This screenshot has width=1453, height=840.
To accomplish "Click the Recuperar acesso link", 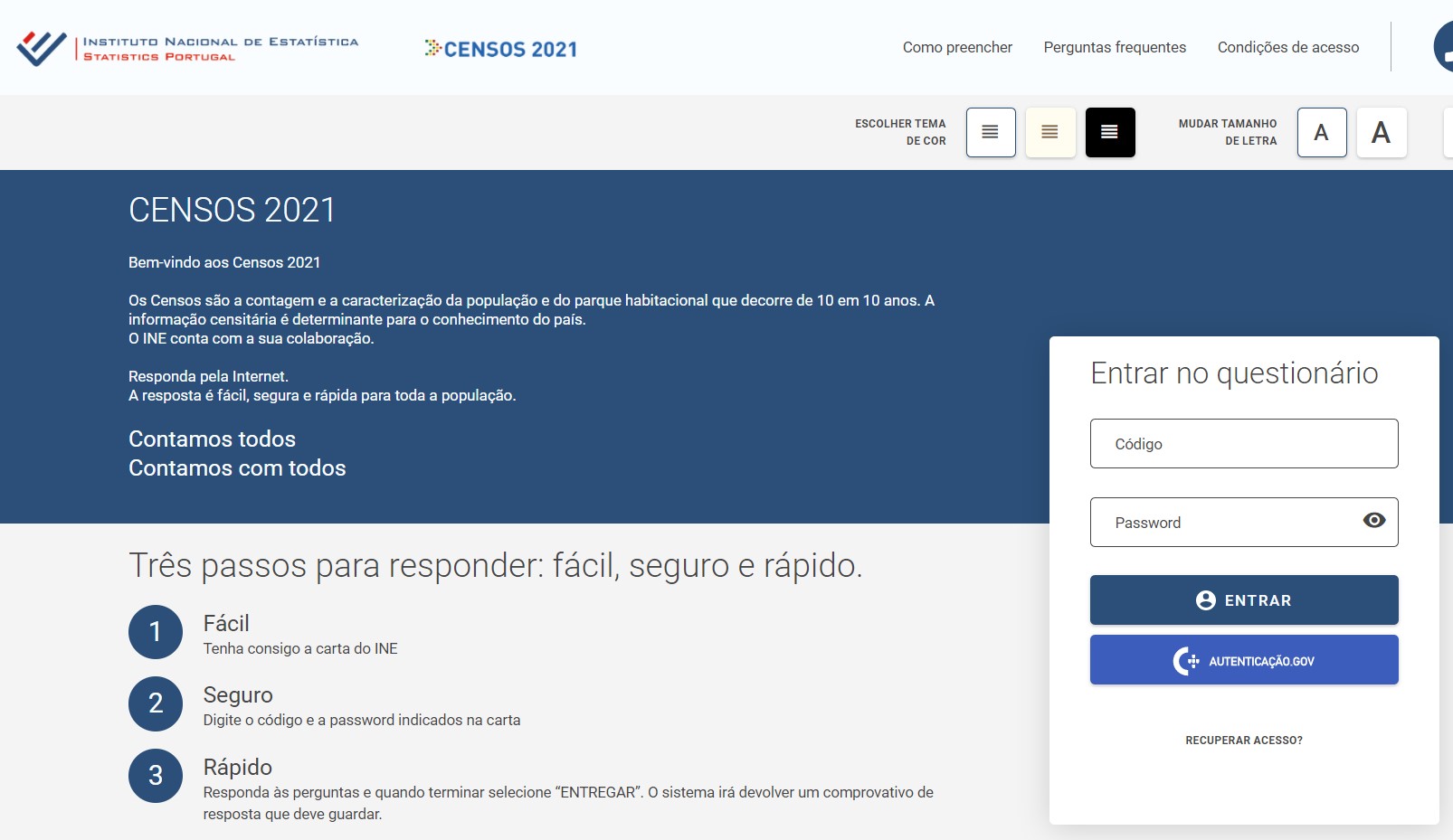I will click(x=1243, y=741).
